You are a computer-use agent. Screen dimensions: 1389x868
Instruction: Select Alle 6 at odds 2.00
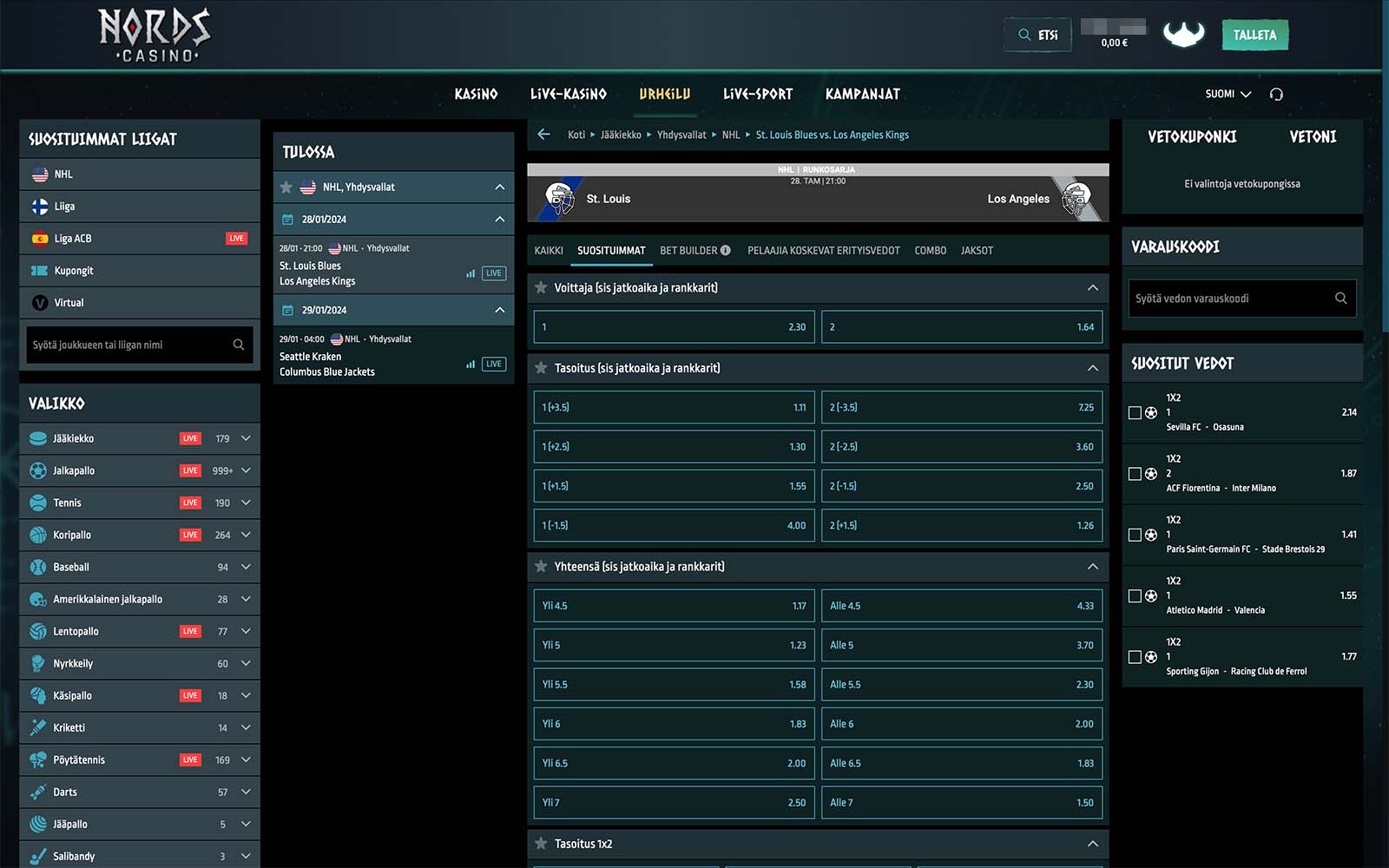point(962,724)
